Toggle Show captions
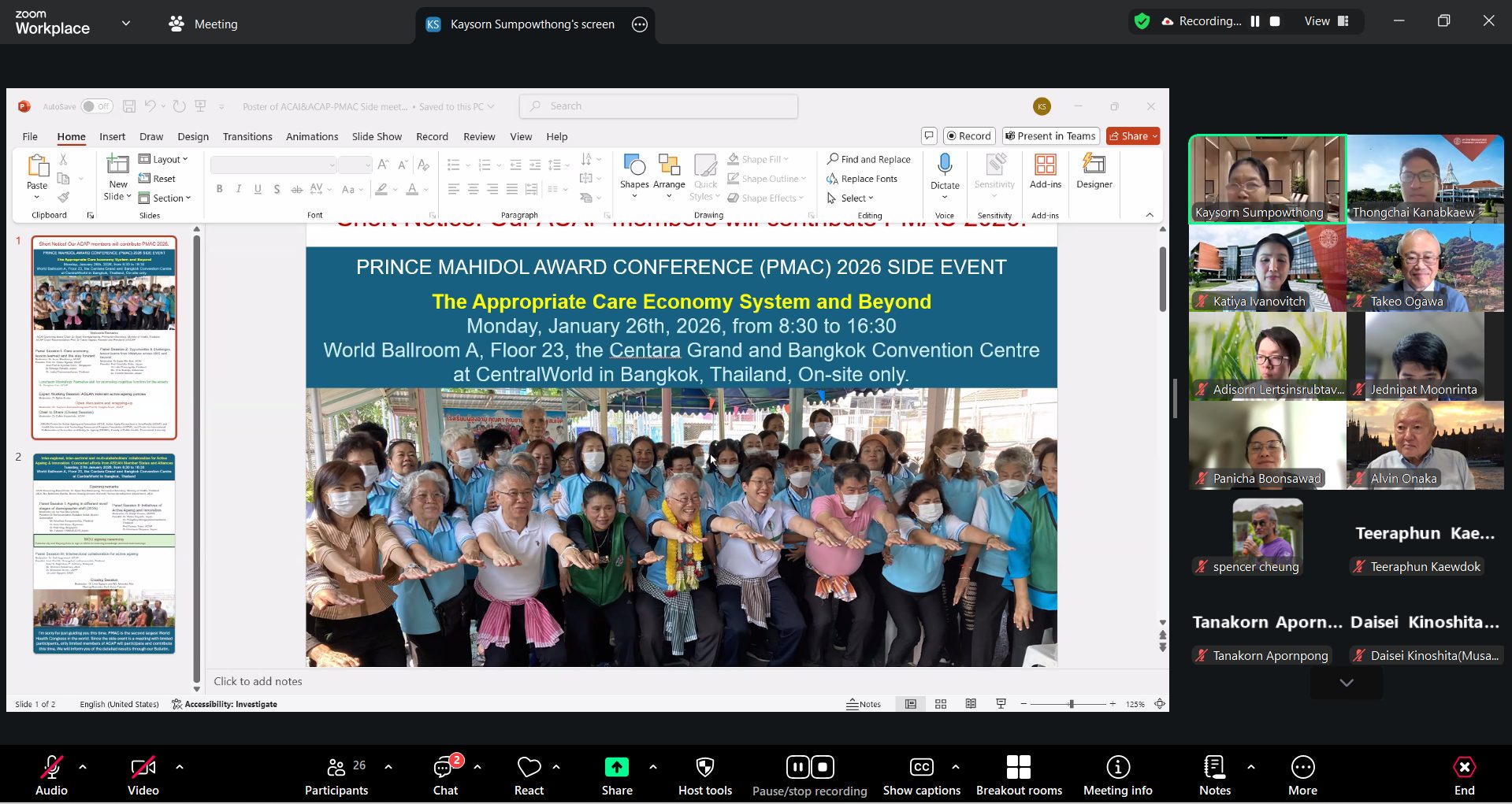Screen dimensions: 1512x804 (x=921, y=776)
